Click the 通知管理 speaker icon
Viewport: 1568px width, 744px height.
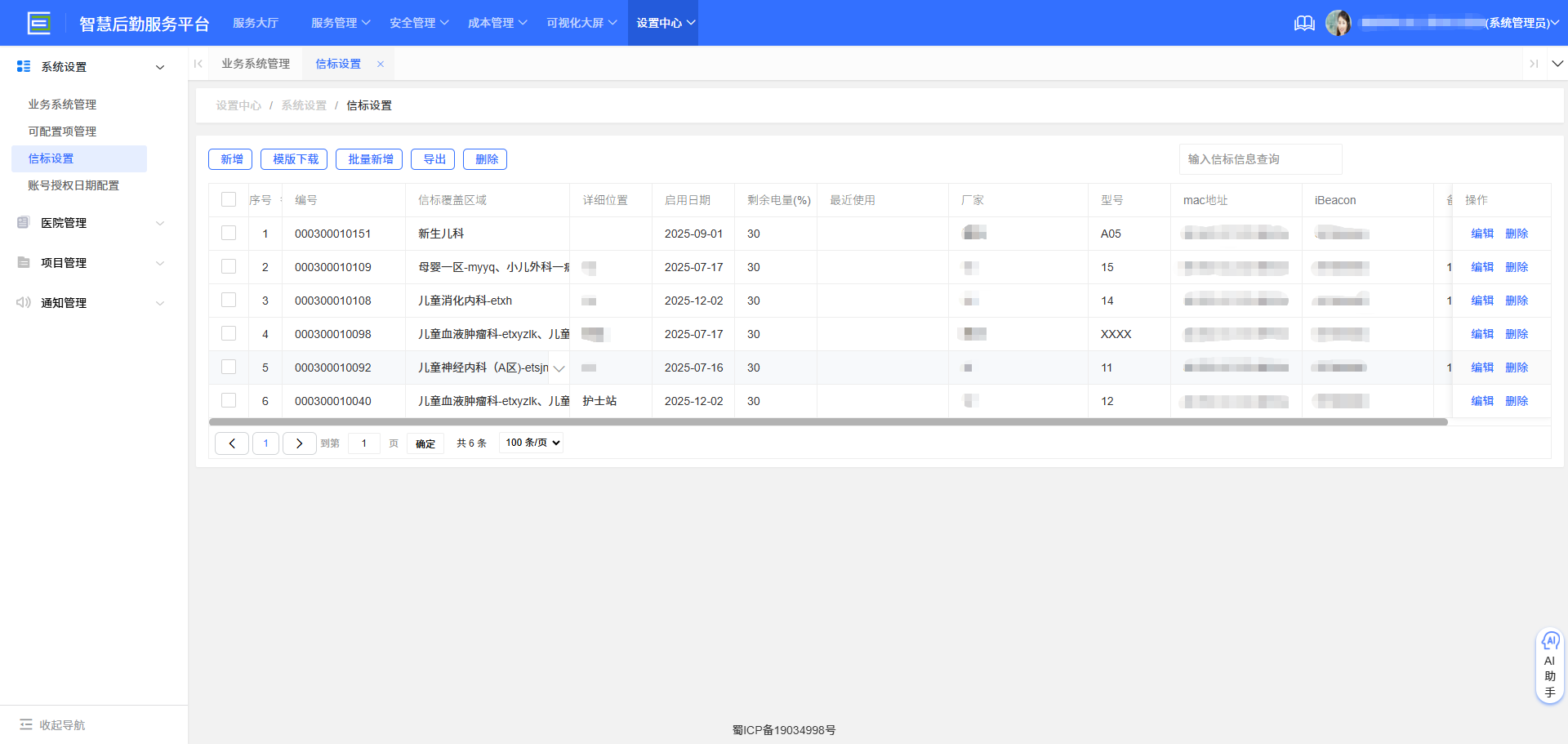coord(22,302)
